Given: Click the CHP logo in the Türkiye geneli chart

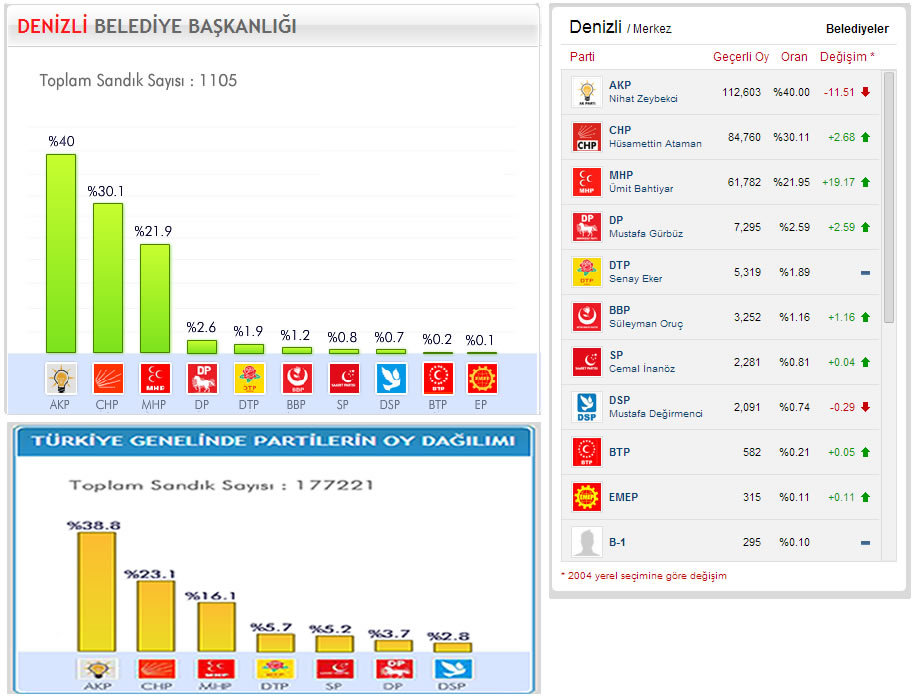Looking at the screenshot, I should 156,669.
